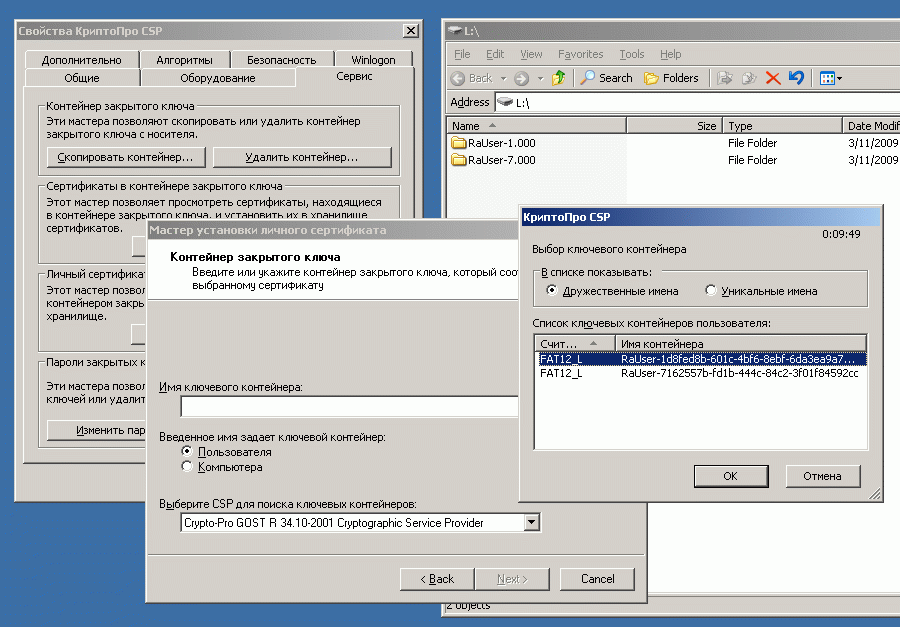Open the View menu in Explorer
This screenshot has height=627, width=900.
tap(531, 54)
